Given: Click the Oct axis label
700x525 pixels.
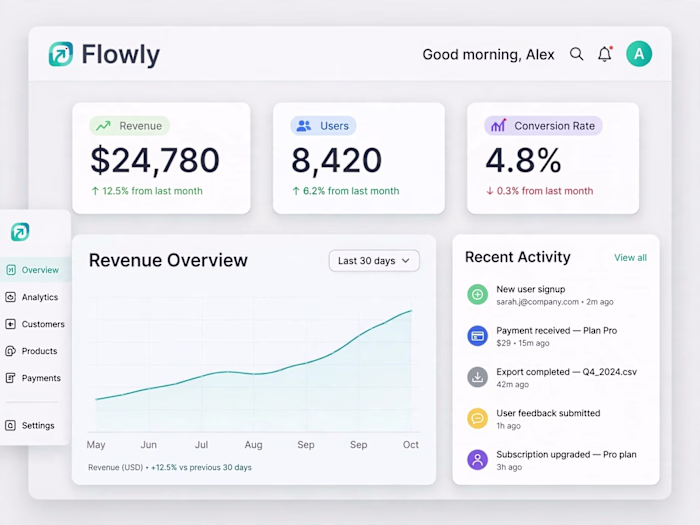Looking at the screenshot, I should click(411, 445).
